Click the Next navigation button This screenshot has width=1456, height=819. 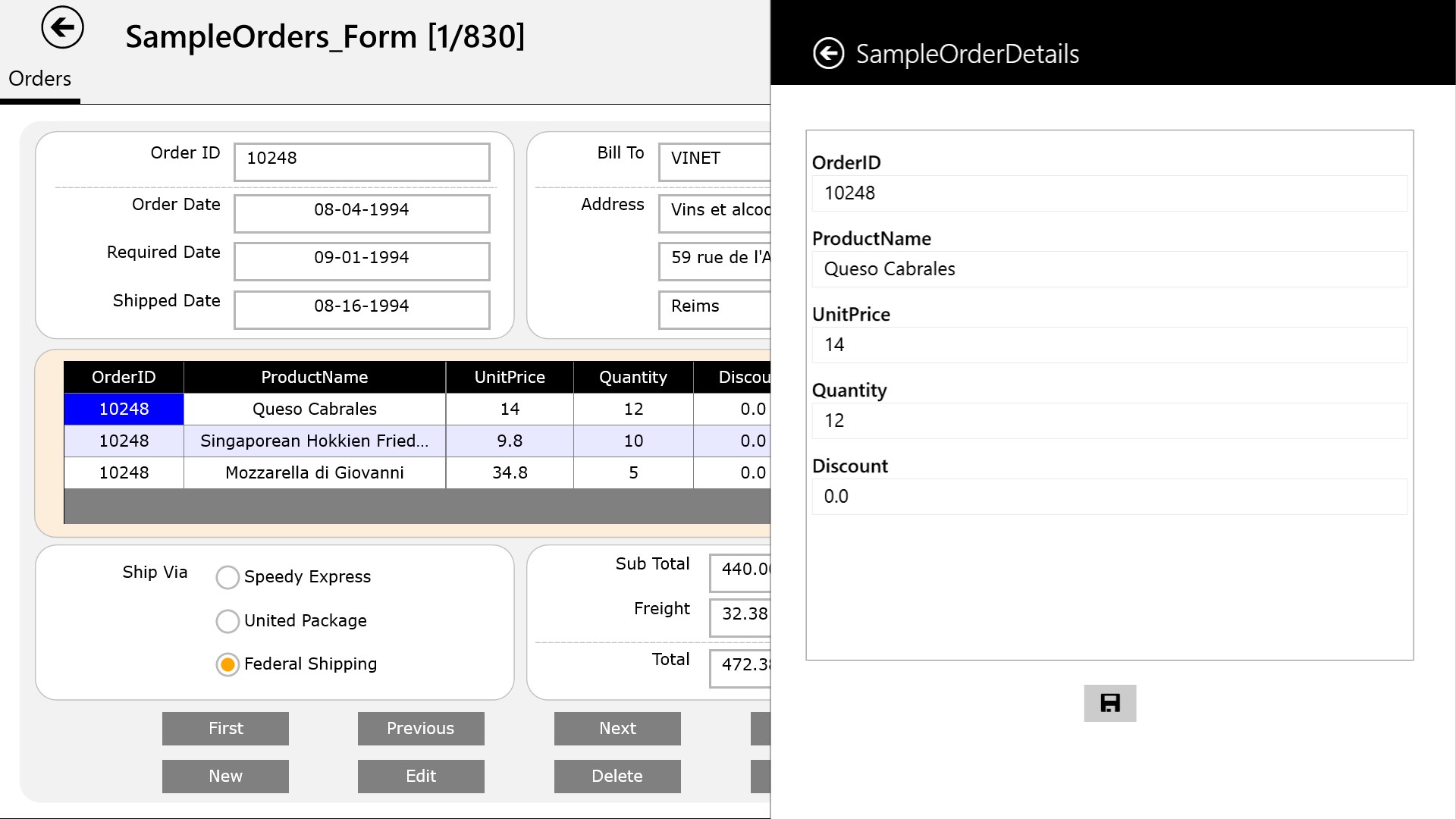pos(617,727)
